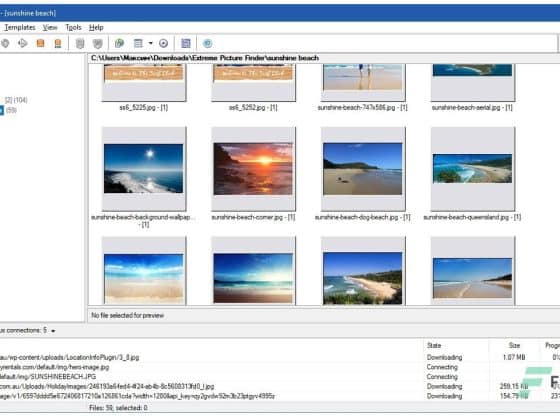Select the sunshine-beach-corner.jpg sunset thumbnail
This screenshot has width=560, height=420.
tap(254, 169)
